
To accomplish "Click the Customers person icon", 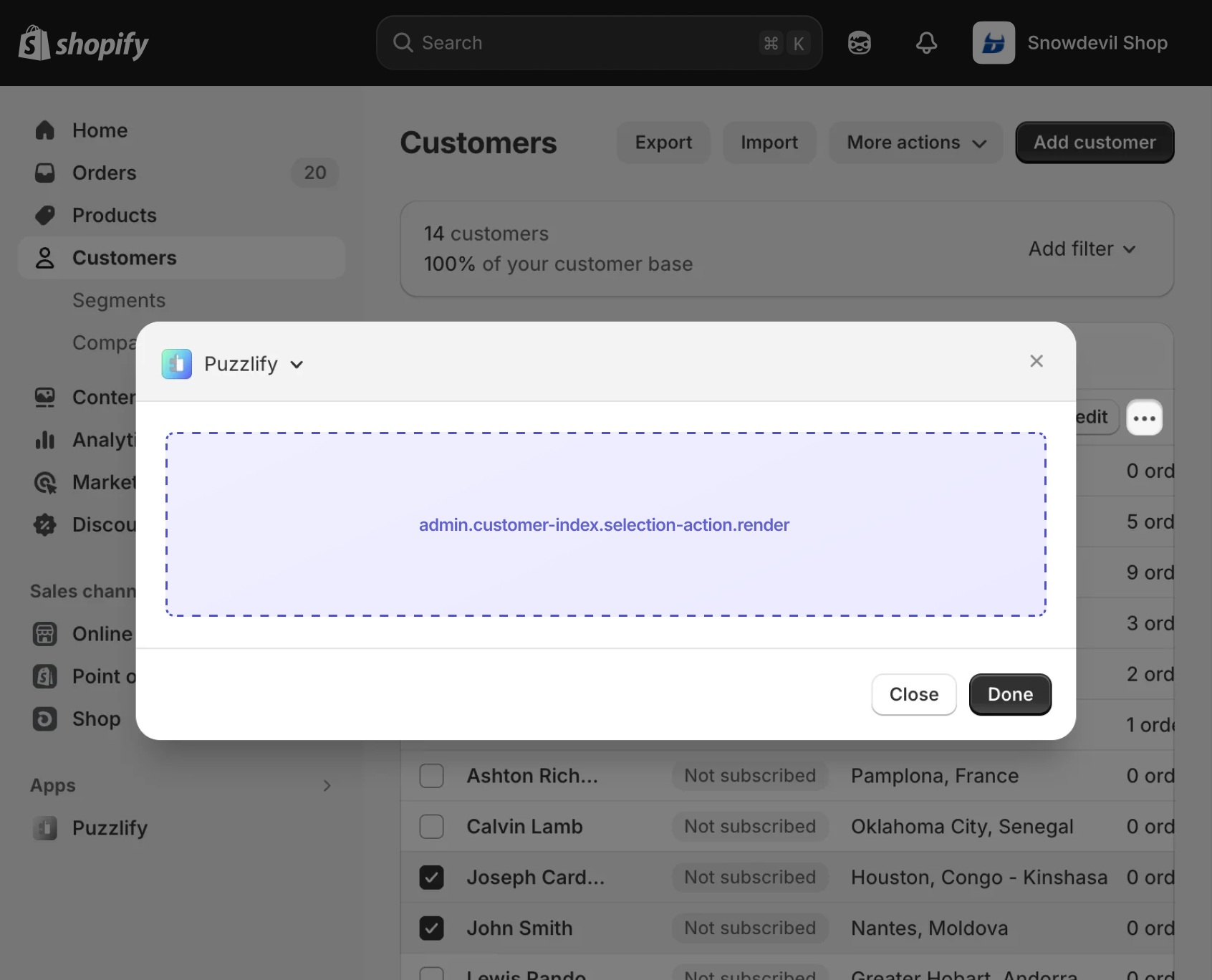I will click(45, 258).
